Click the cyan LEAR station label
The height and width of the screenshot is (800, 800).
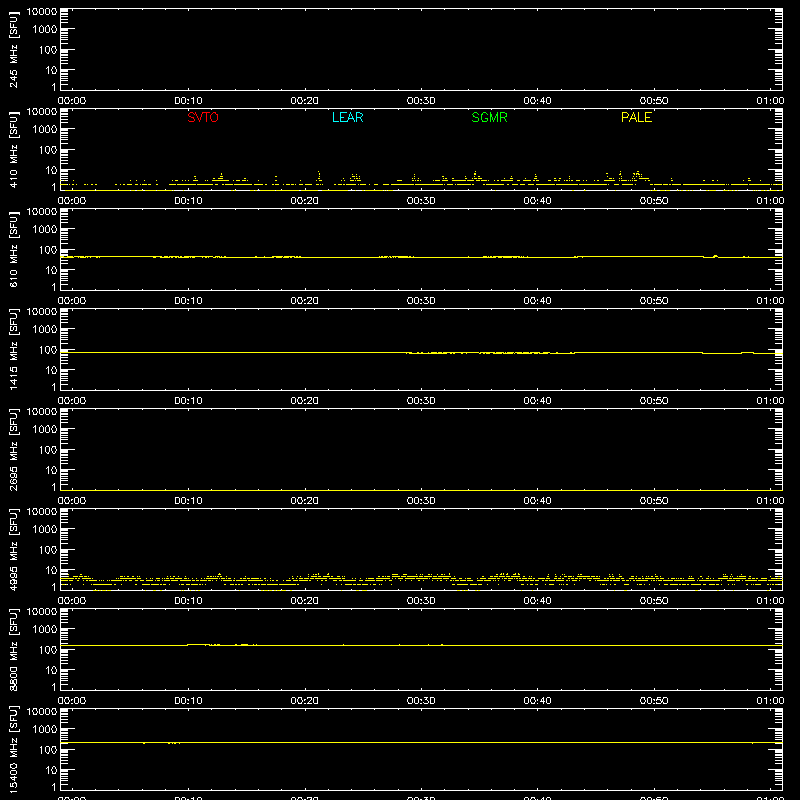(347, 117)
